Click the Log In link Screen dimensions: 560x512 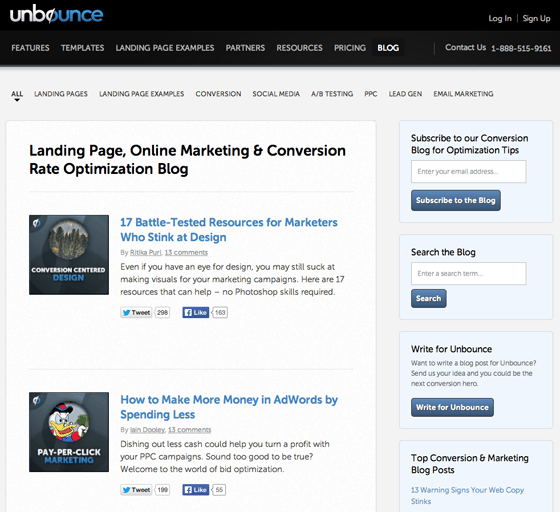point(500,19)
